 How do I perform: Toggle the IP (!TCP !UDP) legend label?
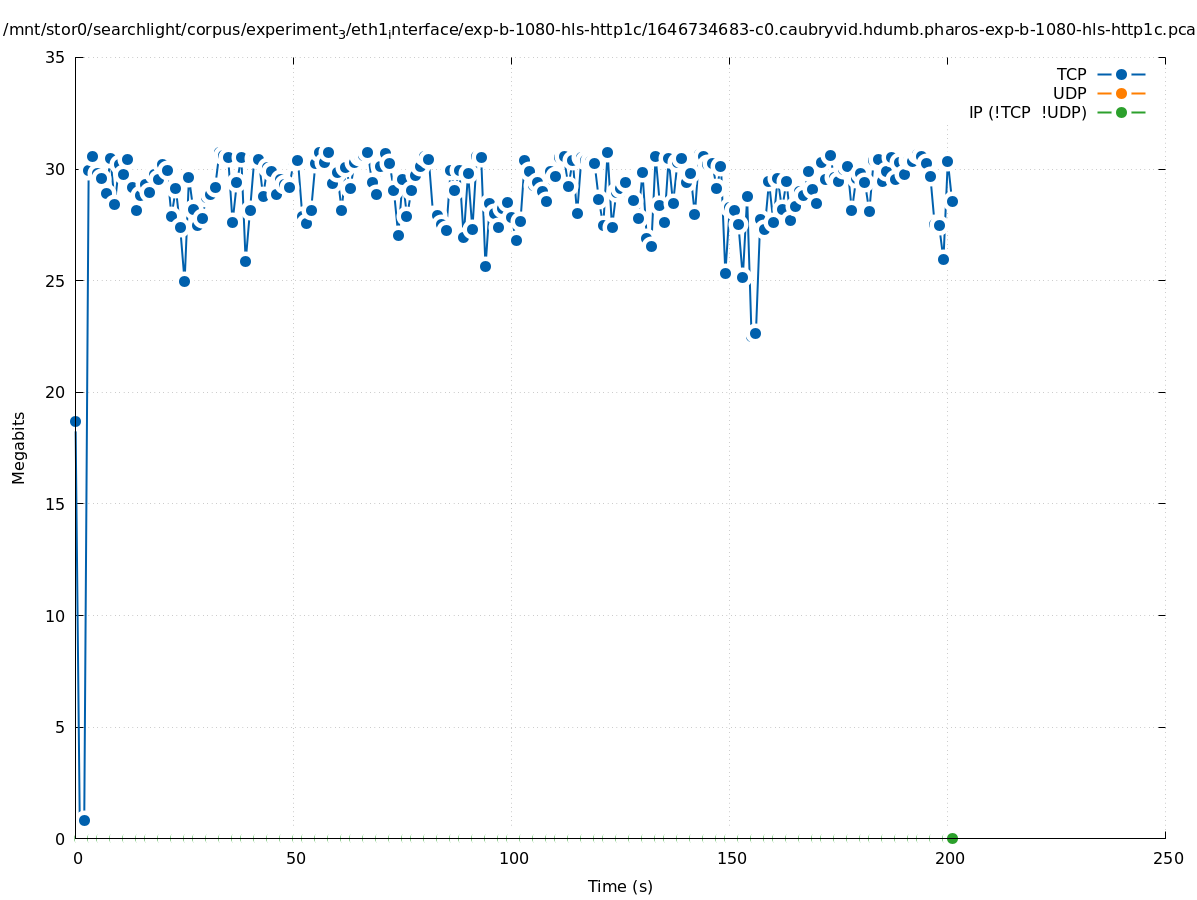1027,112
